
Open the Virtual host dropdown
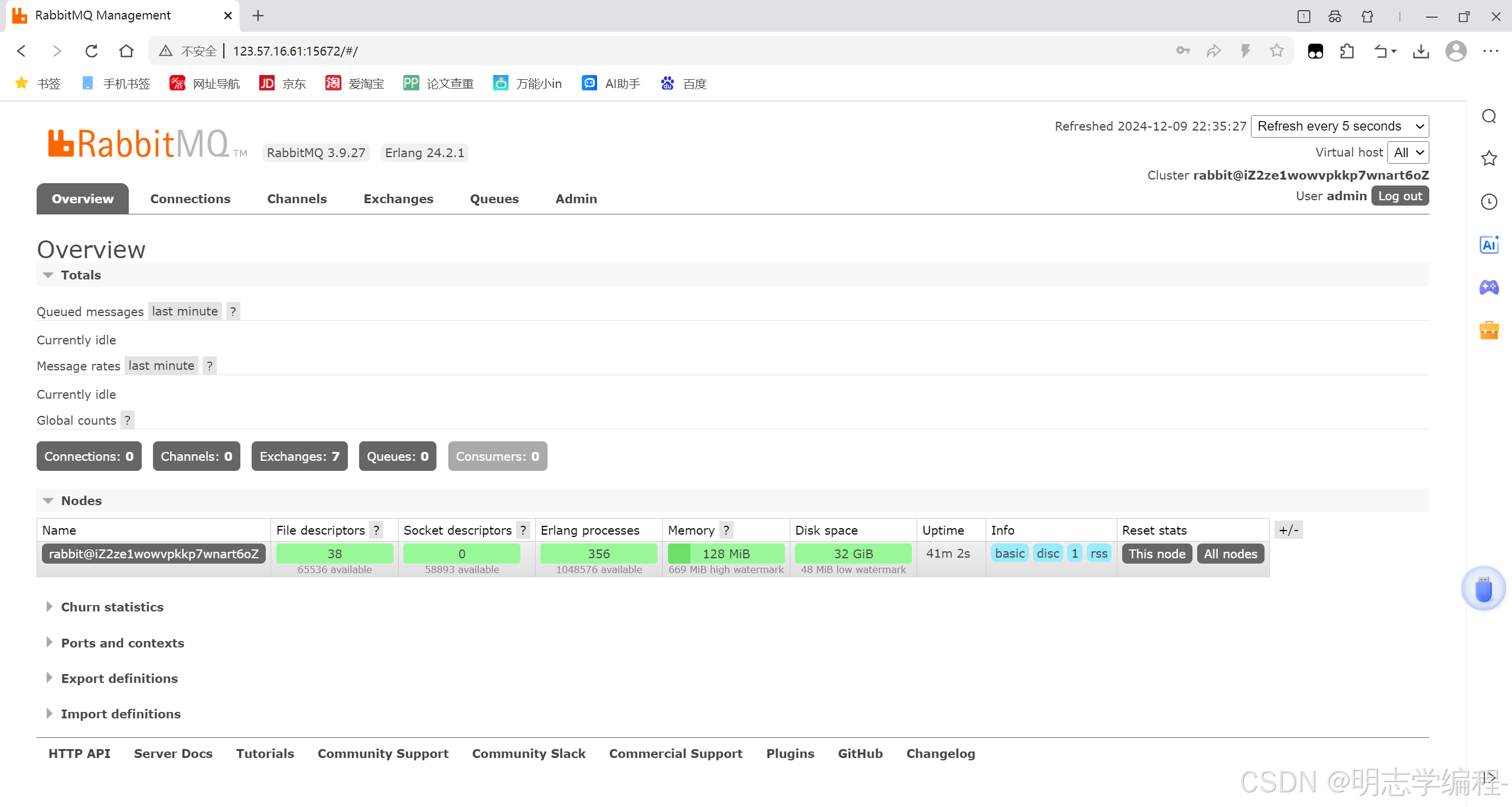(1408, 152)
